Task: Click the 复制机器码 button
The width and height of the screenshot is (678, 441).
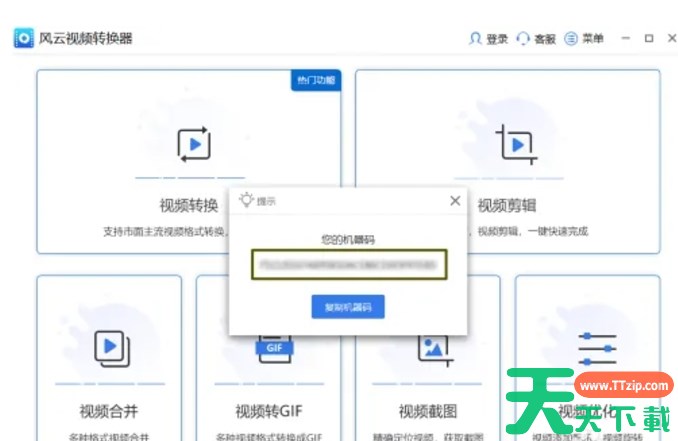Action: pyautogui.click(x=348, y=307)
